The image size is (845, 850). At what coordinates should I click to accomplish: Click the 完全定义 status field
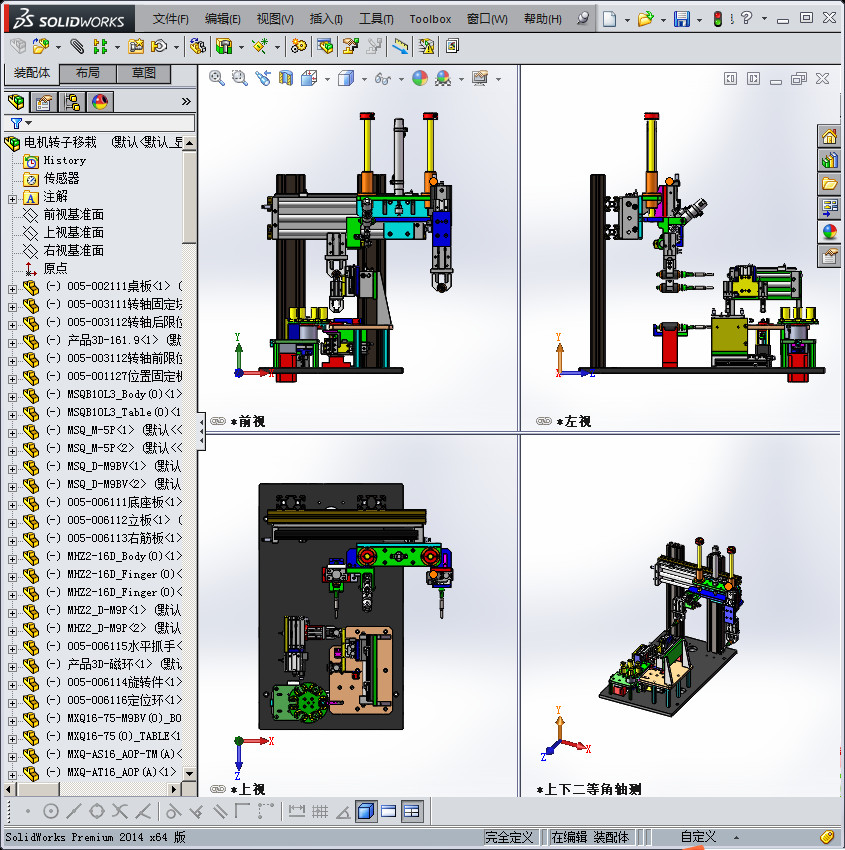click(508, 837)
